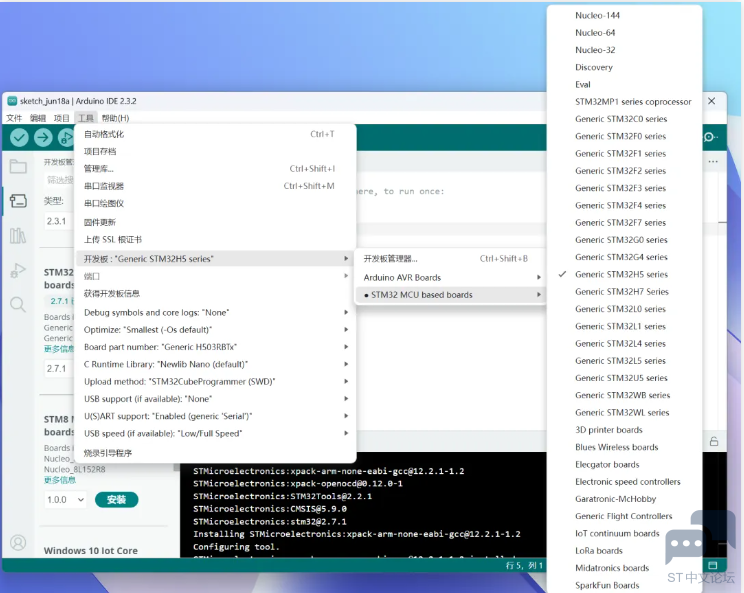This screenshot has width=744, height=593.
Task: Choose 获得开发板信息 menu entry
Action: [x=215, y=293]
